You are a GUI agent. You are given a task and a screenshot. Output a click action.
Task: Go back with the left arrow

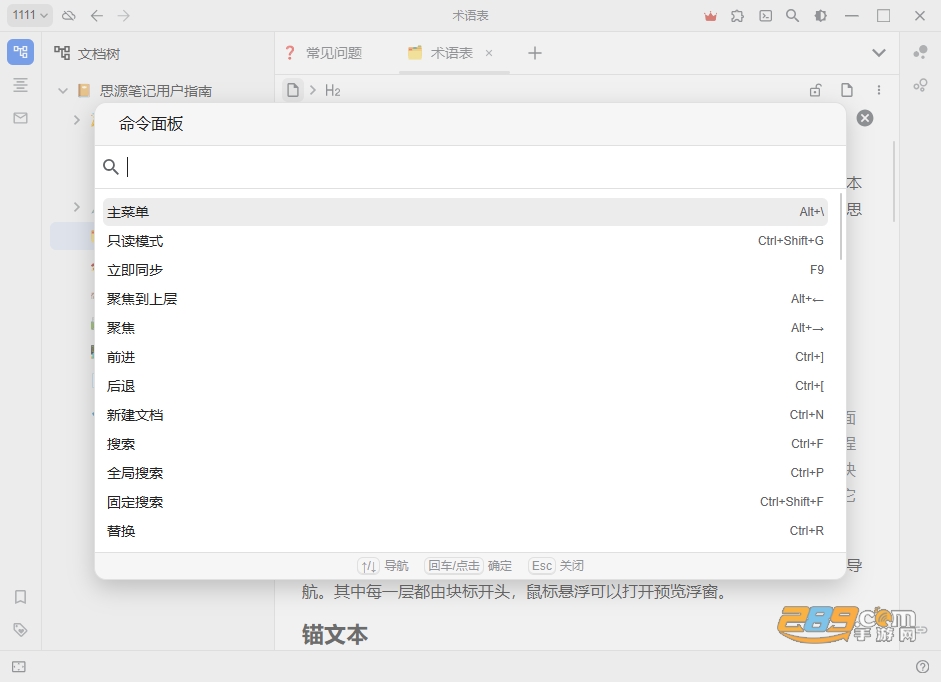point(97,16)
